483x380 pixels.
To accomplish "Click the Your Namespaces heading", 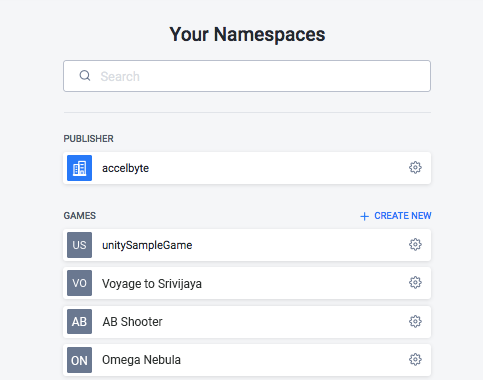I will click(x=247, y=34).
